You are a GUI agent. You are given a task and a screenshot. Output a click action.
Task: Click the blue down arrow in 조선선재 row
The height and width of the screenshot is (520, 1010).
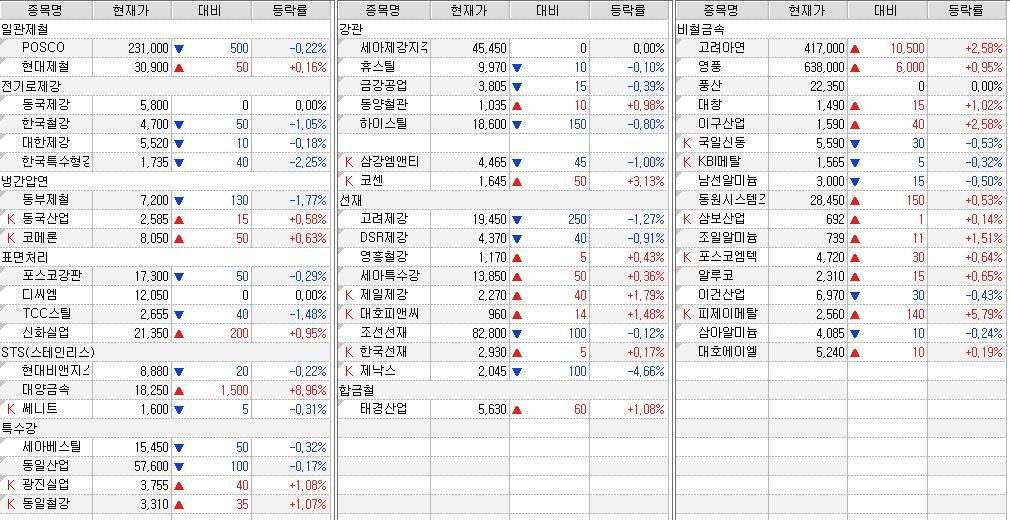(517, 333)
